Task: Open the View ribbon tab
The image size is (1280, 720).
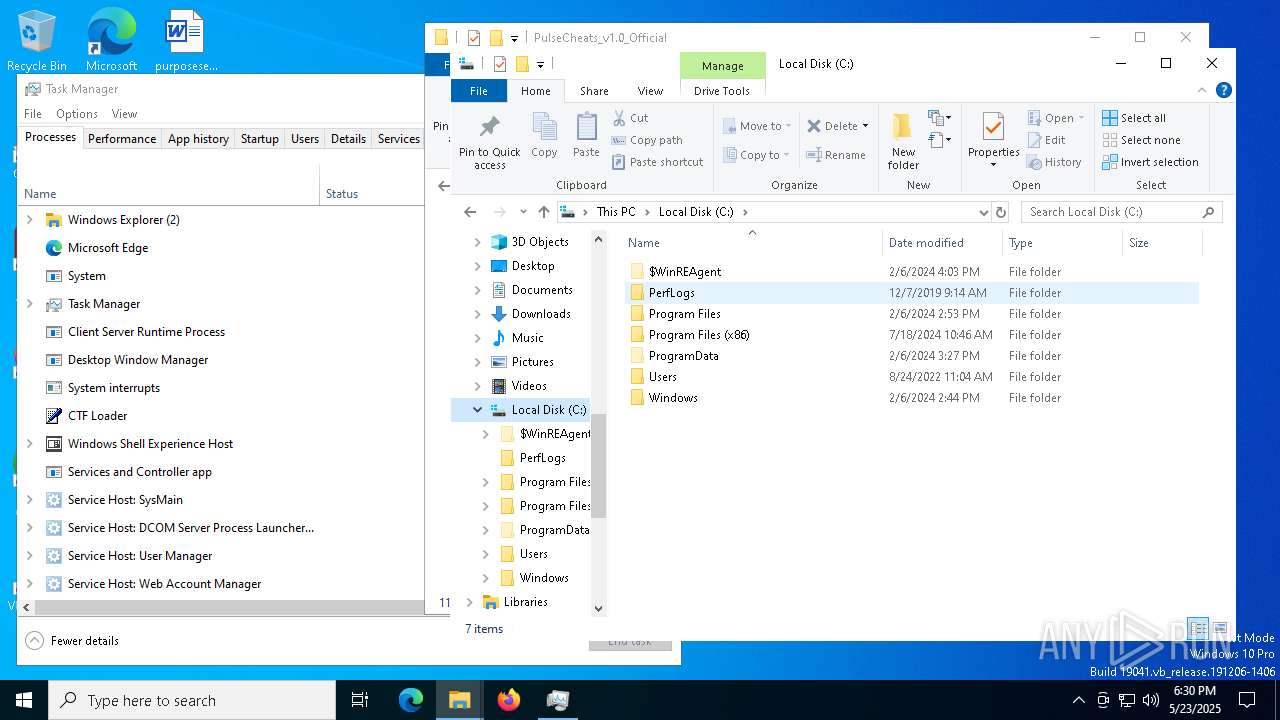Action: [x=650, y=91]
